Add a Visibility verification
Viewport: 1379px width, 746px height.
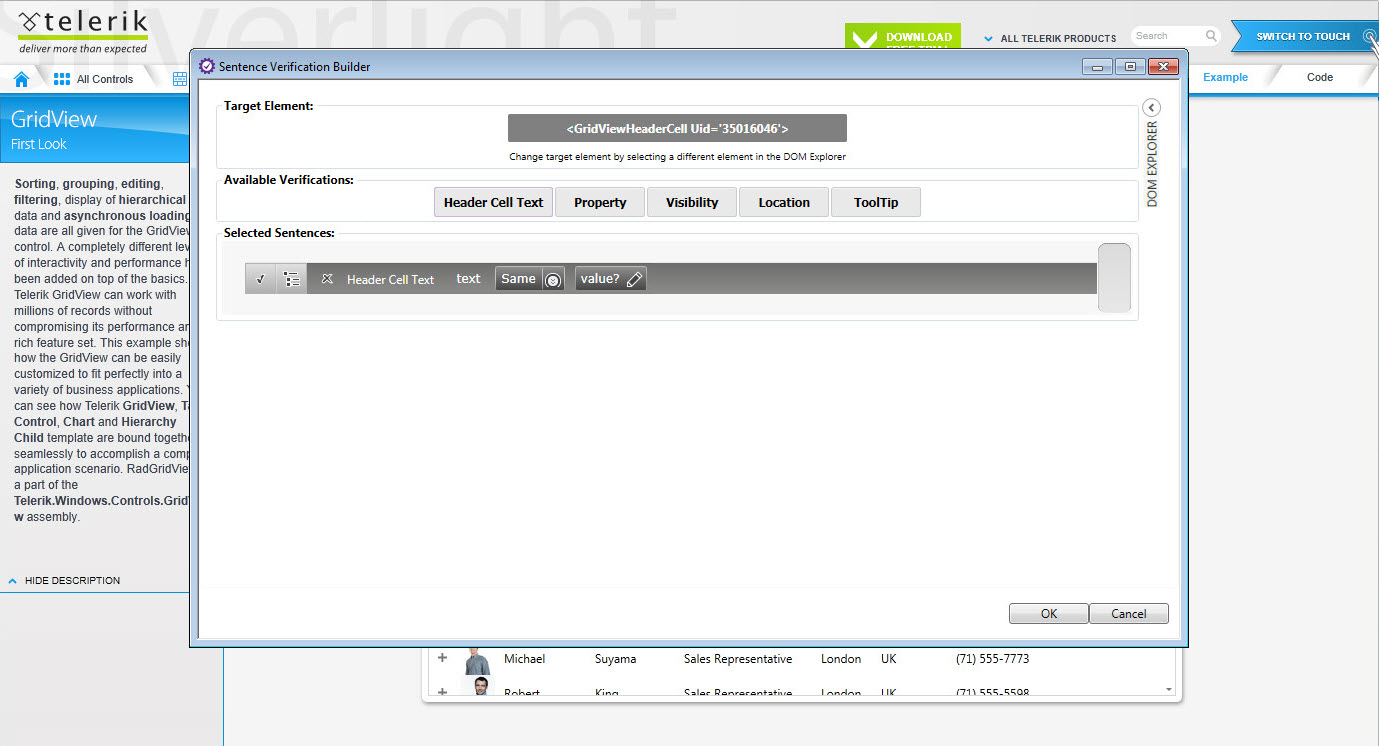(692, 202)
